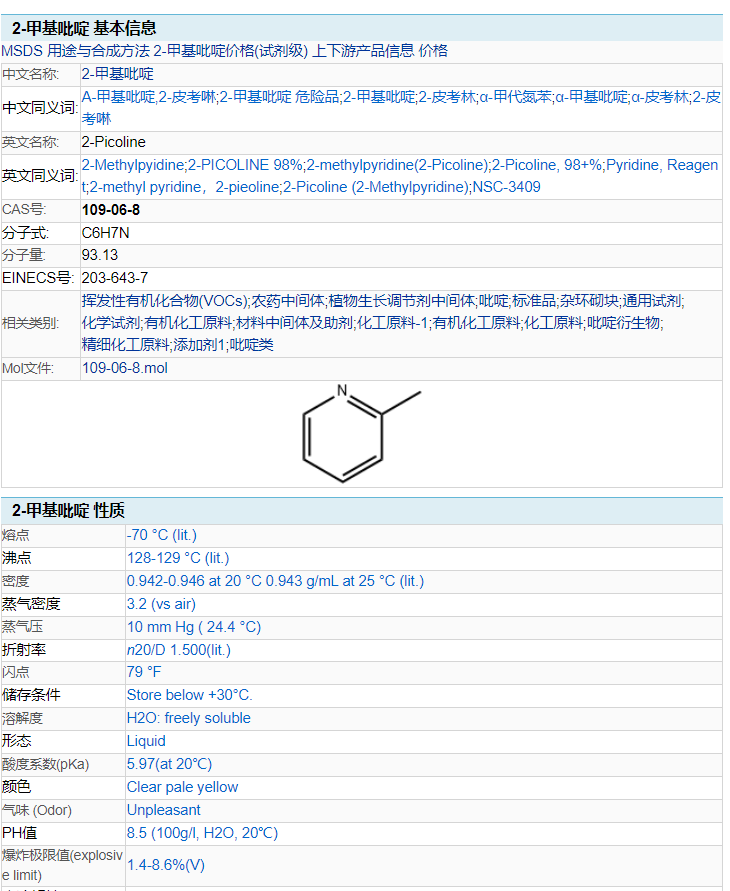This screenshot has height=891, width=730.
Task: Click boiling point value 128-129 °C
Action: [x=178, y=558]
